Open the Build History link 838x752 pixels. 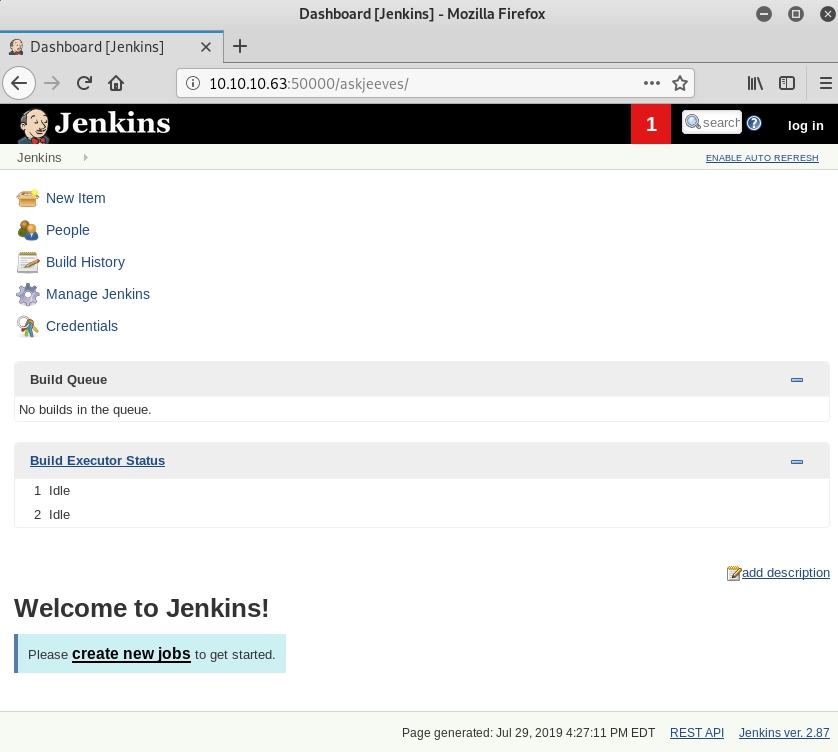tap(86, 262)
